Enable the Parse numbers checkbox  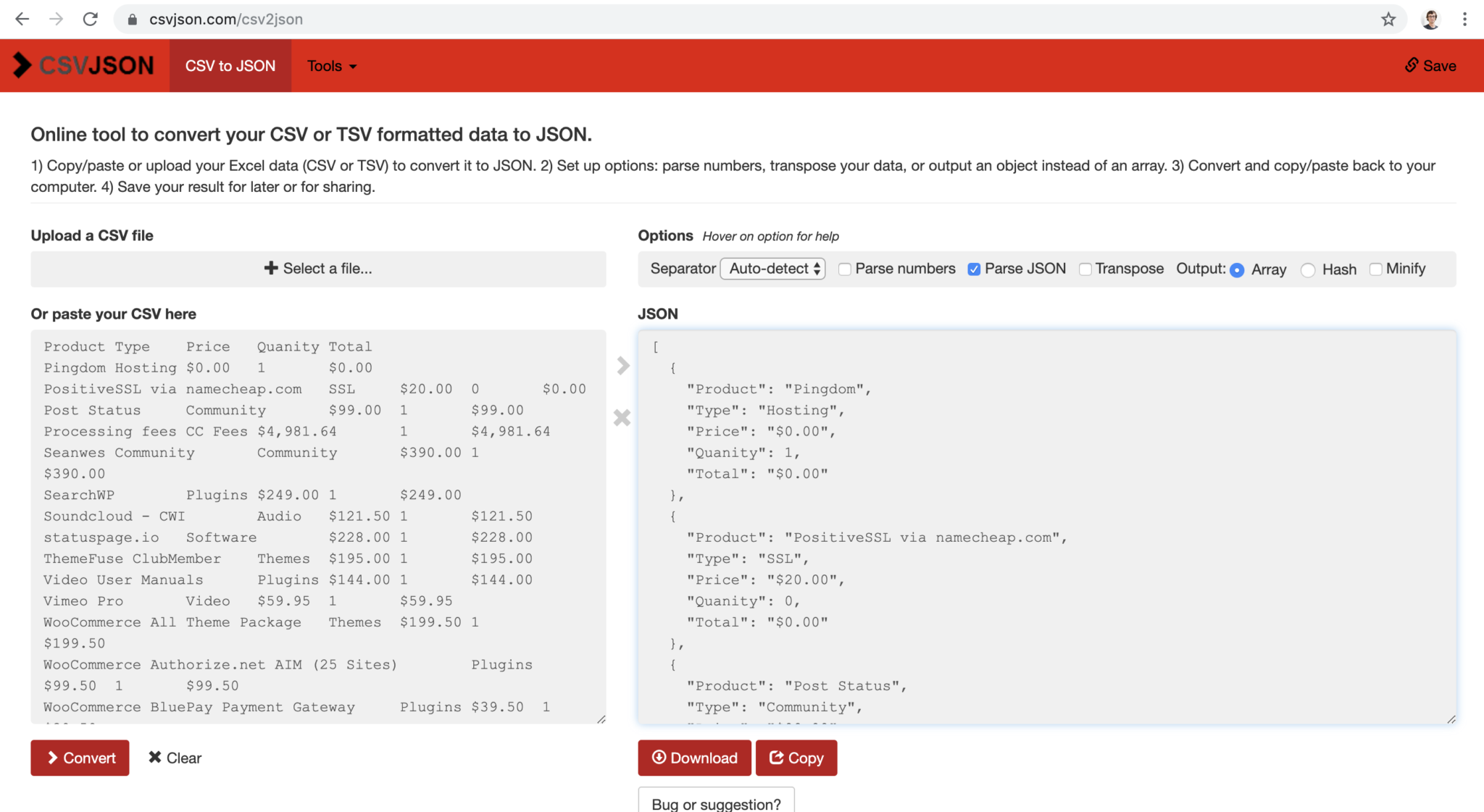pos(844,269)
